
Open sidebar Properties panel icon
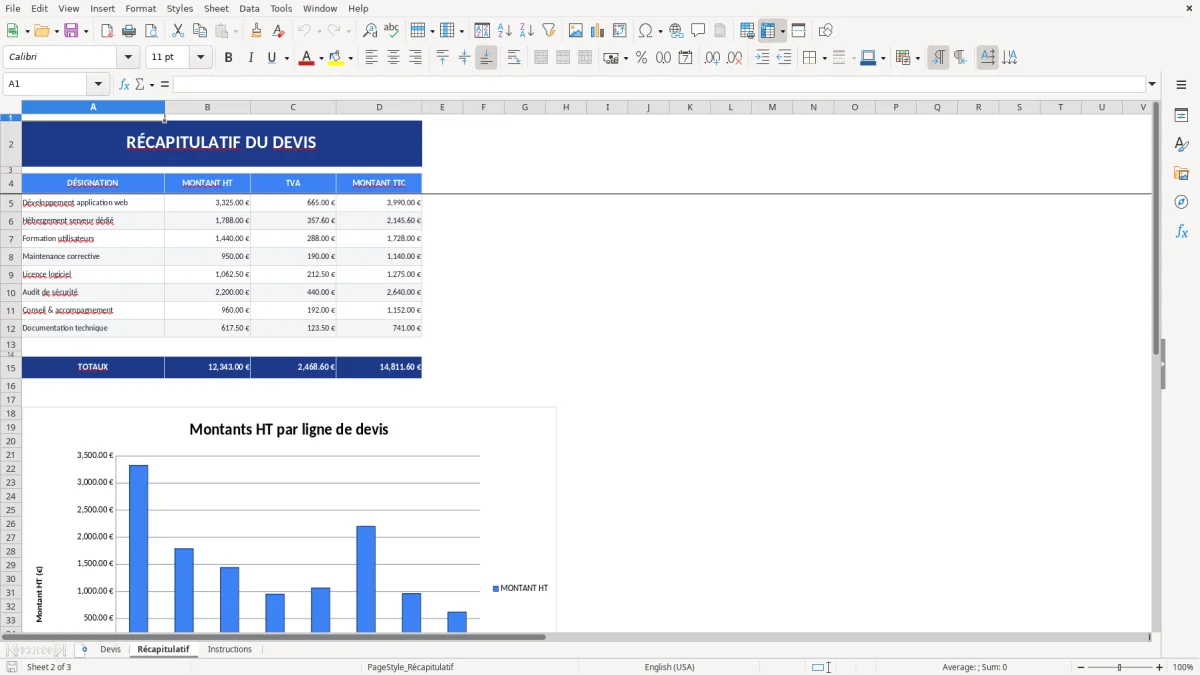pos(1181,116)
